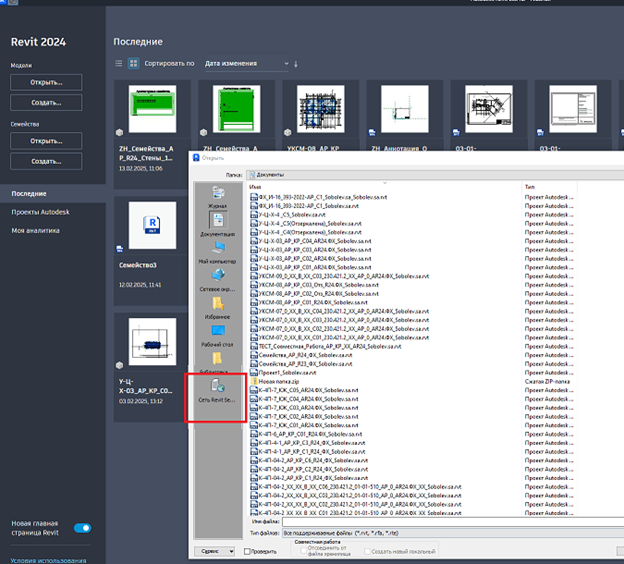This screenshot has width=624, height=564.
Task: Click the Имя файла input field
Action: (453, 521)
